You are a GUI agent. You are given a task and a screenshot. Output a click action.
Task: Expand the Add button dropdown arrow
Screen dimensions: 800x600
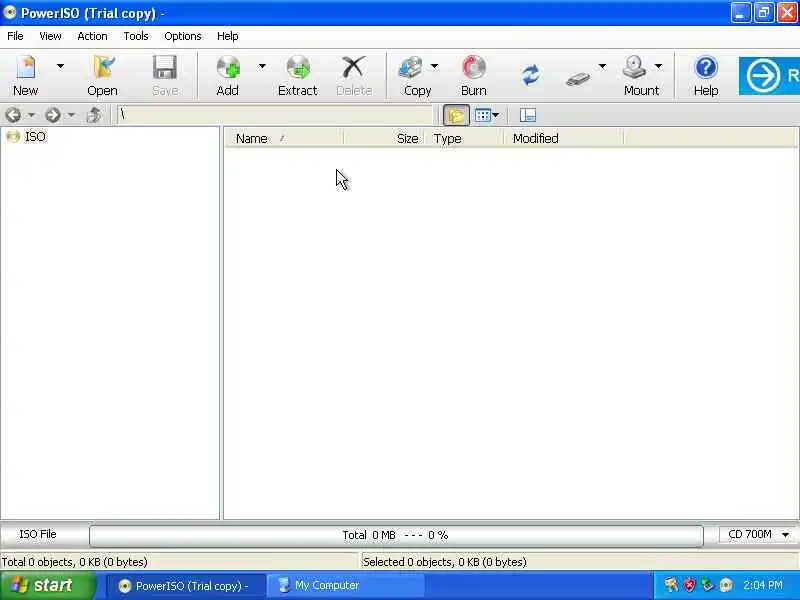[262, 66]
